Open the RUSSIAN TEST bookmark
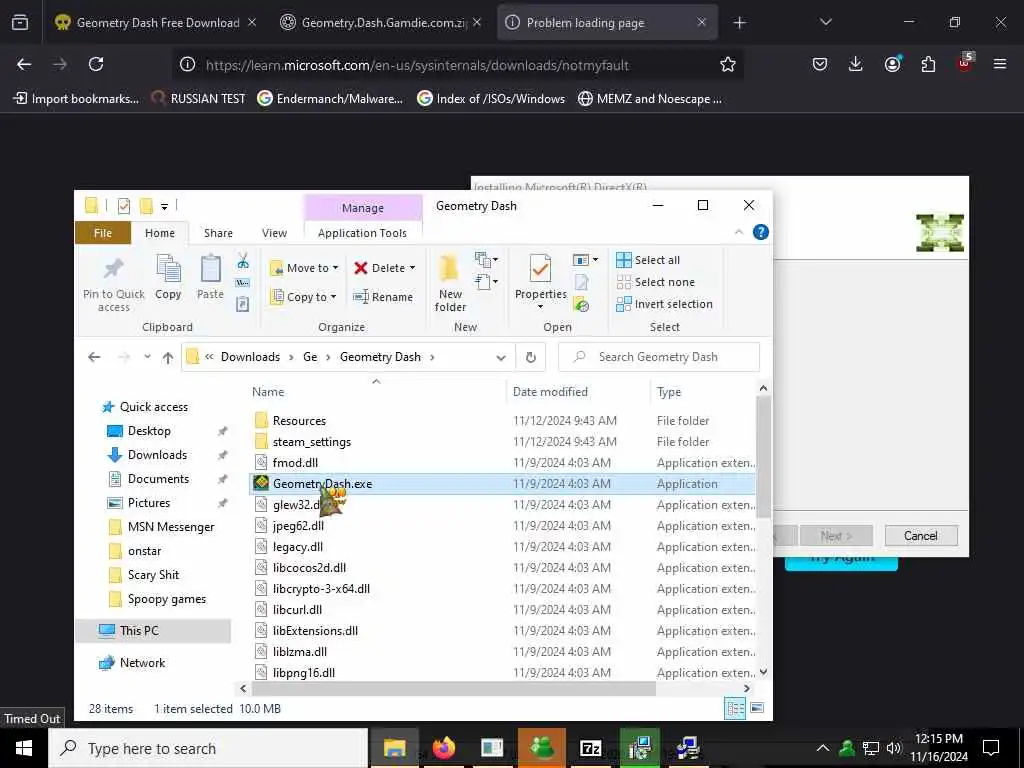This screenshot has width=1024, height=768. tap(199, 99)
